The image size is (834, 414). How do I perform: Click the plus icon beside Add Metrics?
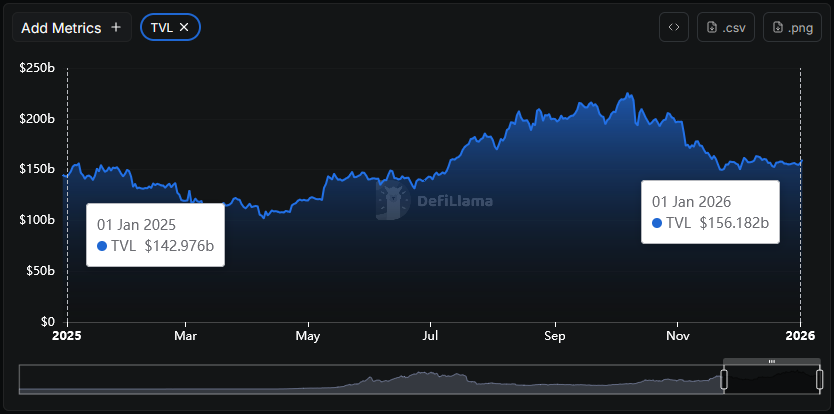[x=116, y=28]
